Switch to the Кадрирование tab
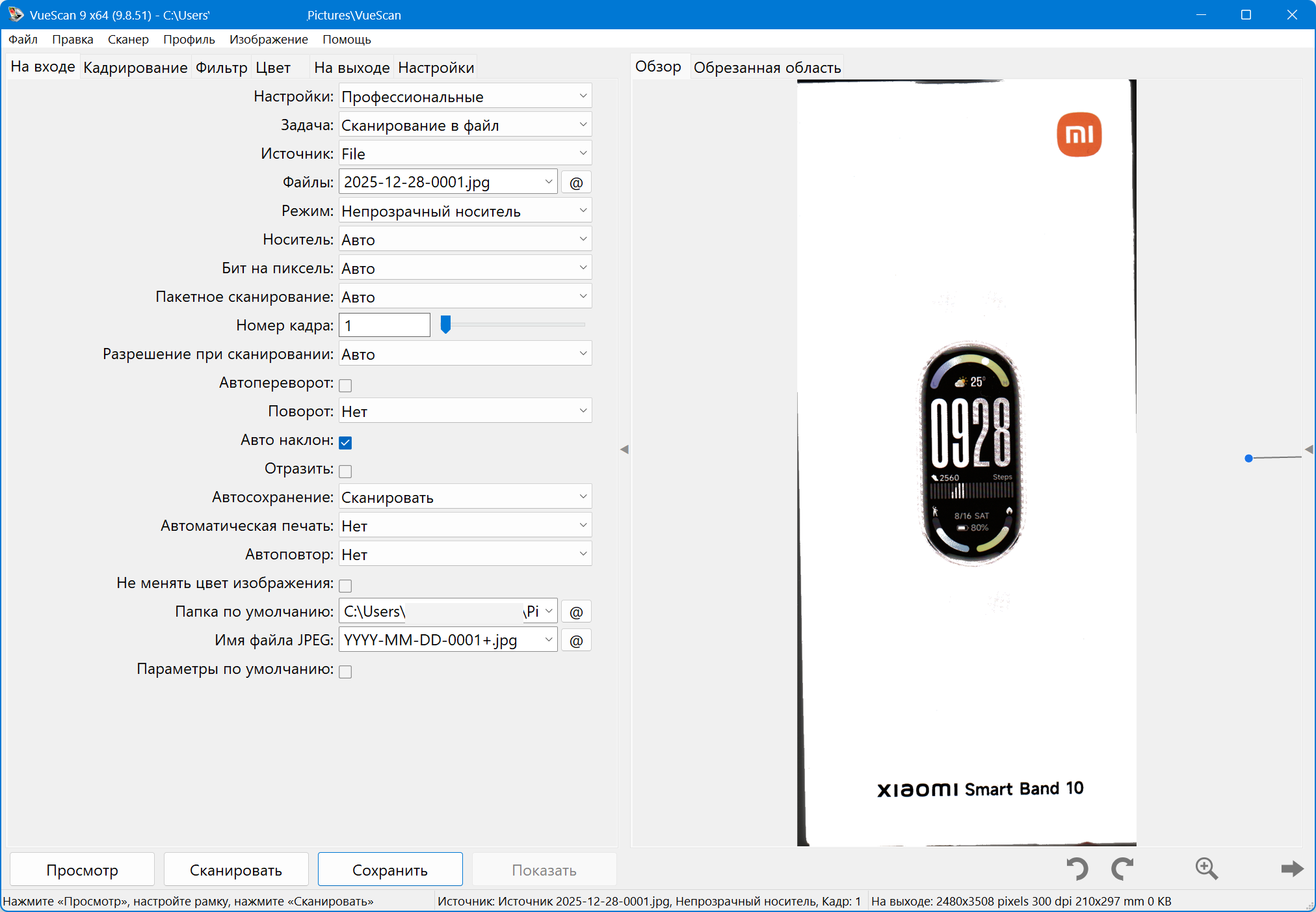 tap(135, 68)
